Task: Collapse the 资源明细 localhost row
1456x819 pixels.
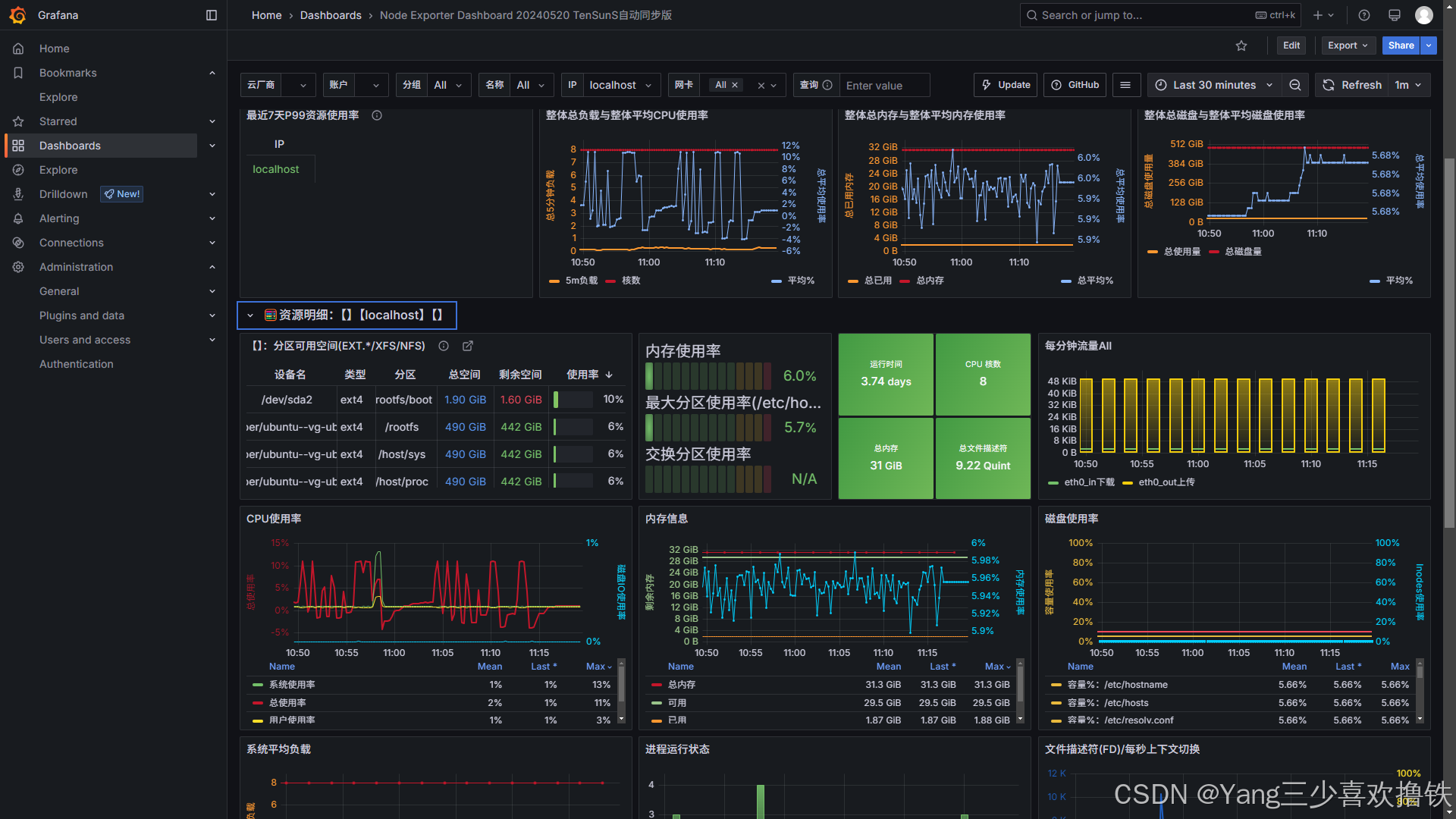Action: pyautogui.click(x=250, y=315)
